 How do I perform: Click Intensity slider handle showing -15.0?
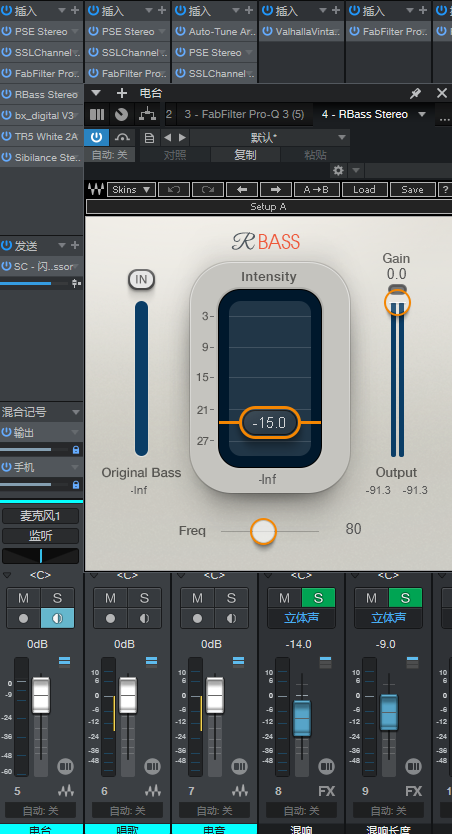tap(270, 423)
